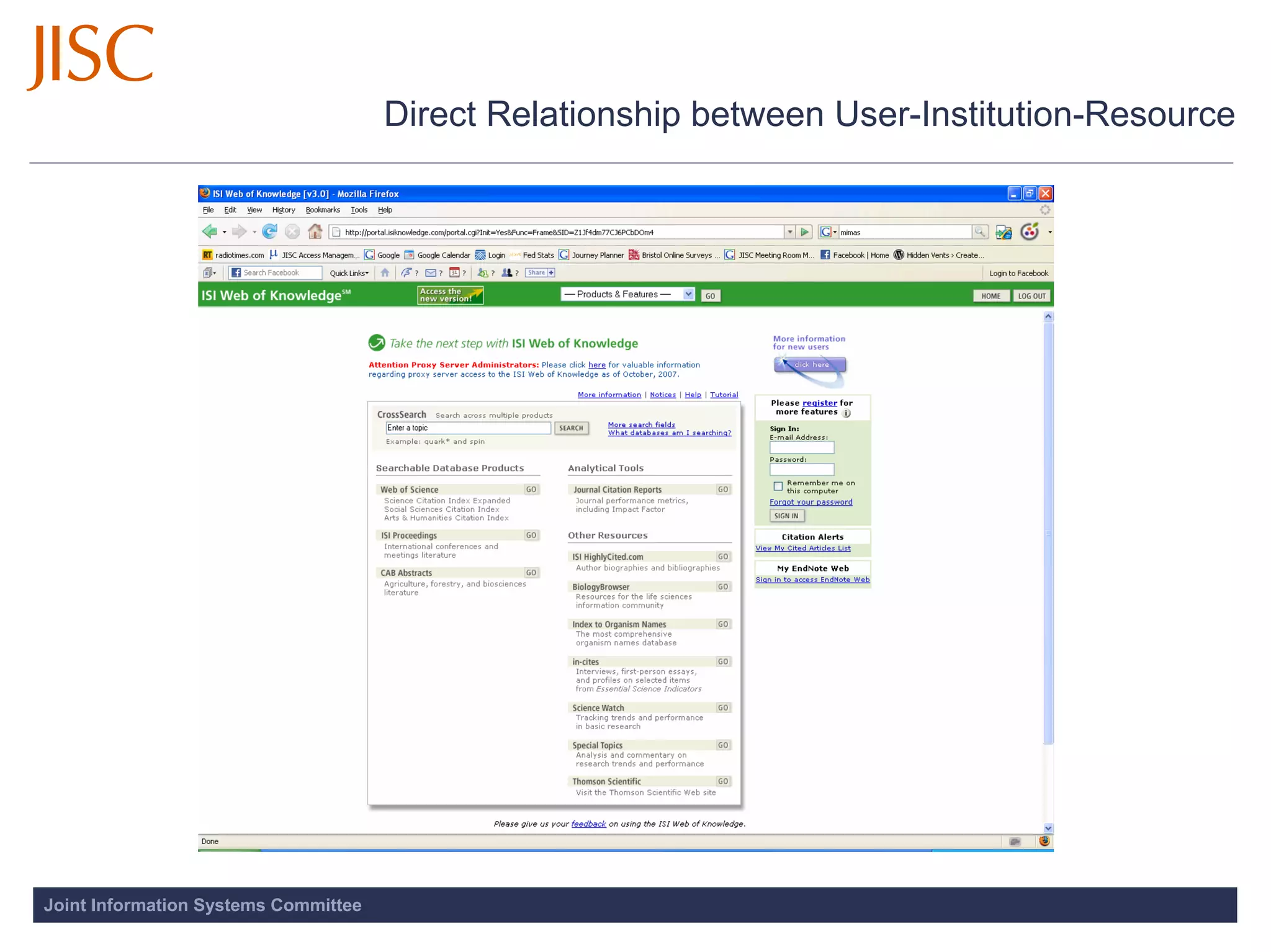Viewport: 1271px width, 952px height.
Task: Reload the page with the Refresh icon
Action: 269,232
